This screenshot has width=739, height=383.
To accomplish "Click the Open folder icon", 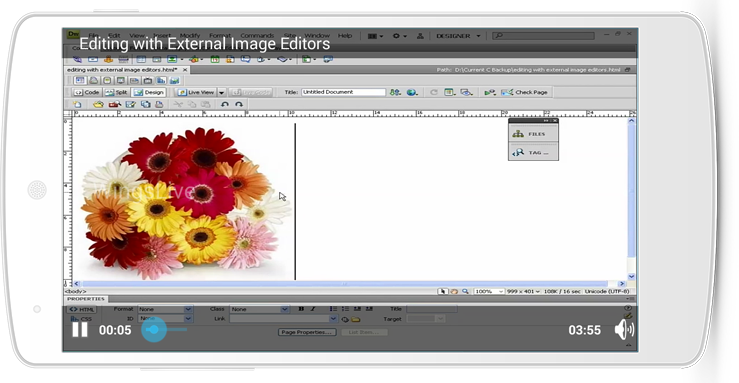I will pyautogui.click(x=98, y=105).
